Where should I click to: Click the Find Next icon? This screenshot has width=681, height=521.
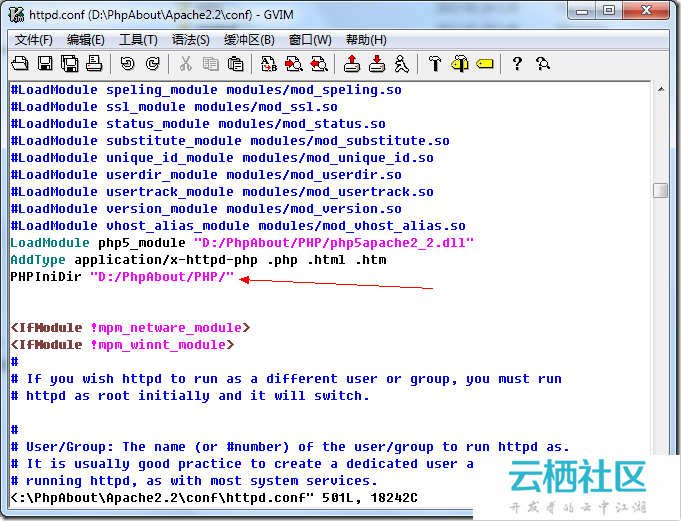(294, 64)
